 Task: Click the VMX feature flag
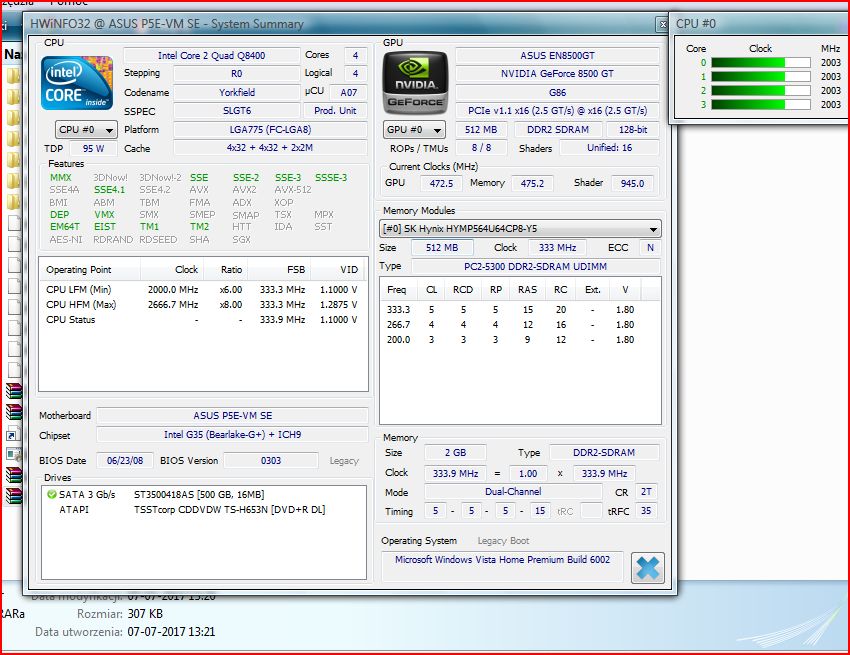click(x=104, y=215)
